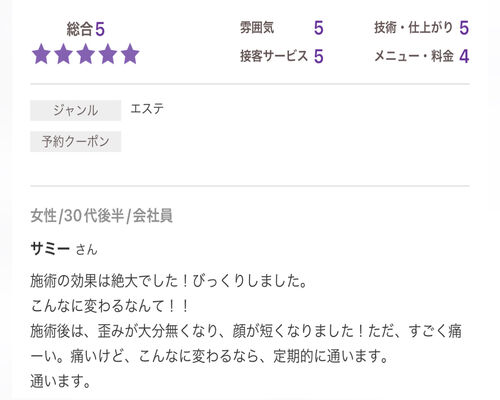The width and height of the screenshot is (500, 400).
Task: Click the メニュー・料金 score 4
Action: click(x=464, y=56)
